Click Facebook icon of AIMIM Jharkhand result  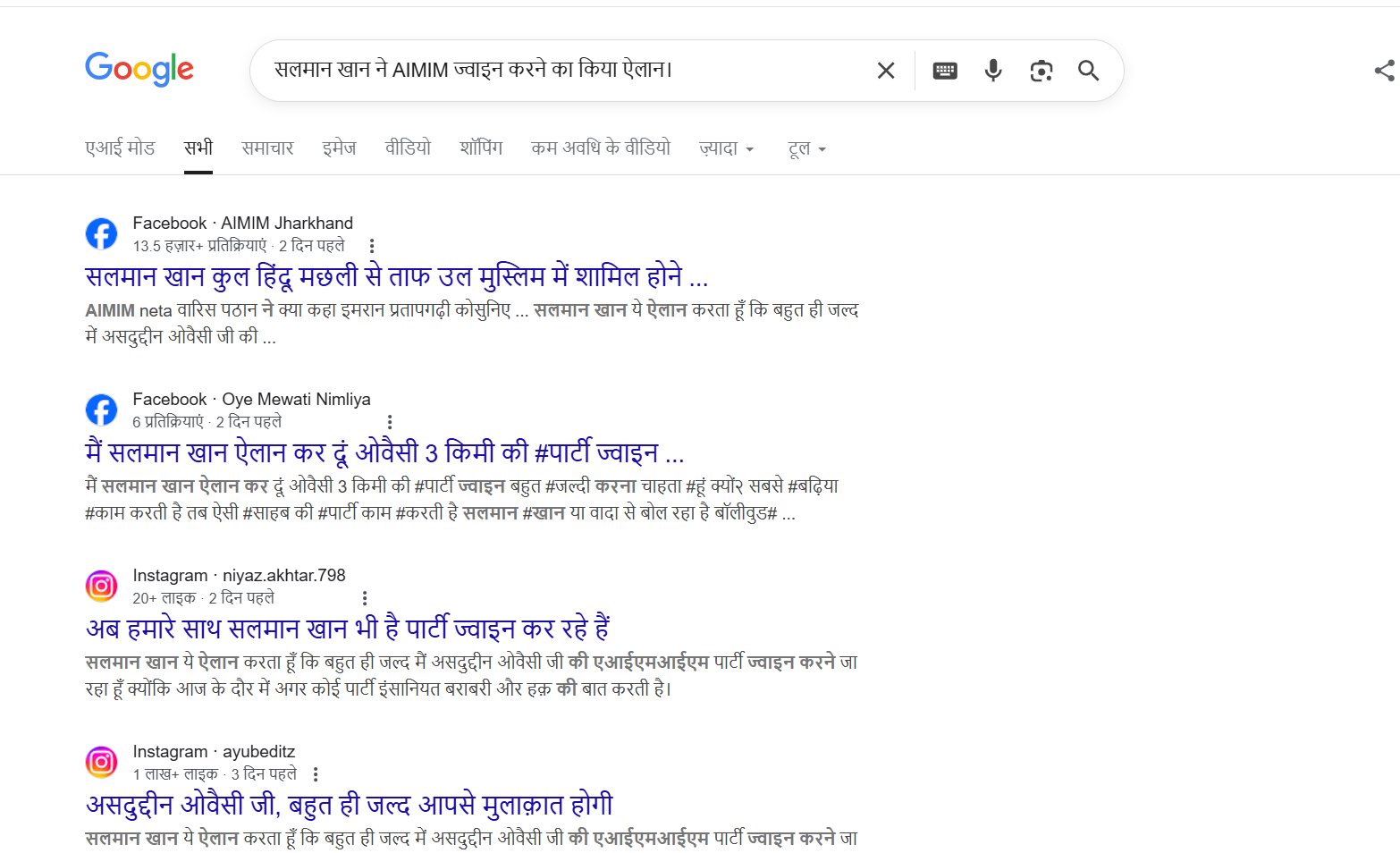point(101,233)
